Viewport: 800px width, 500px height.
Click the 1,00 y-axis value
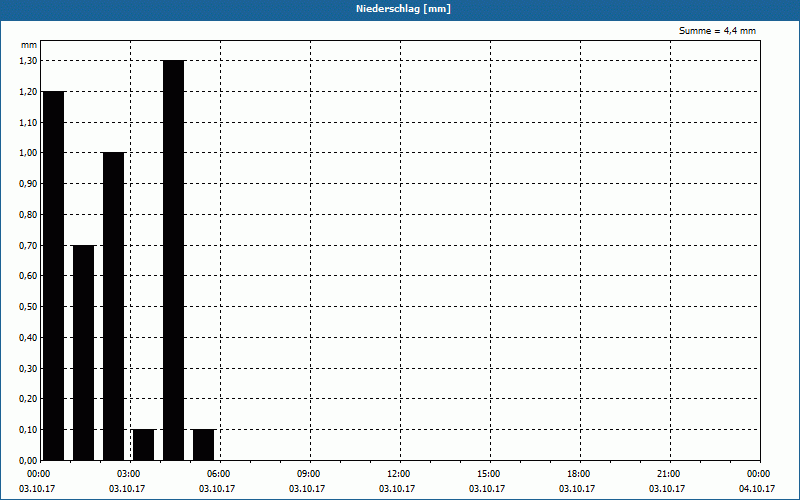coord(28,153)
